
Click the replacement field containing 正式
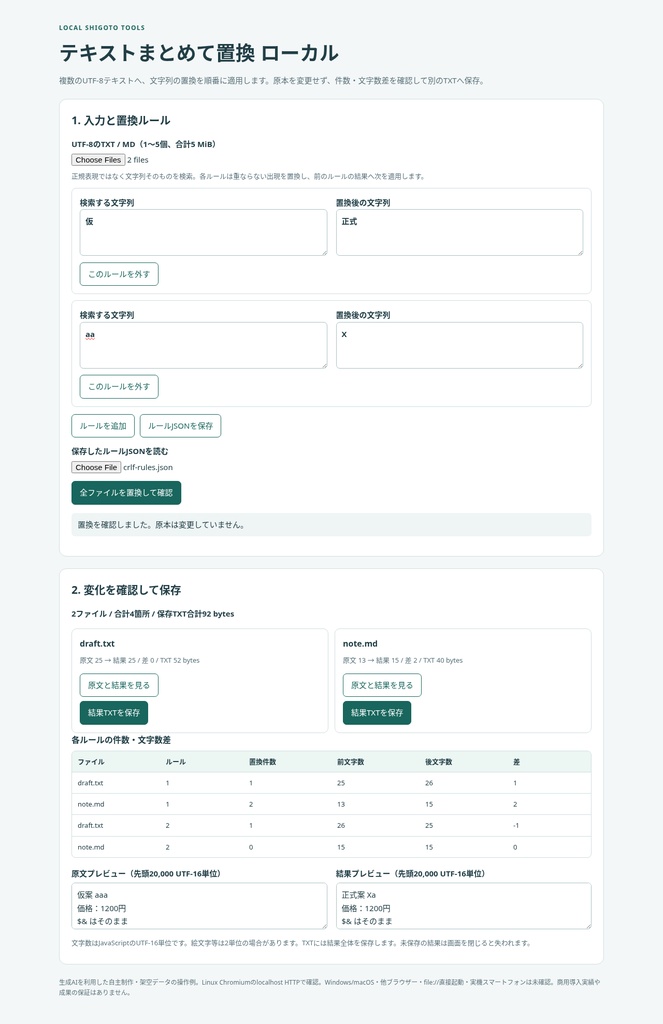pyautogui.click(x=459, y=232)
